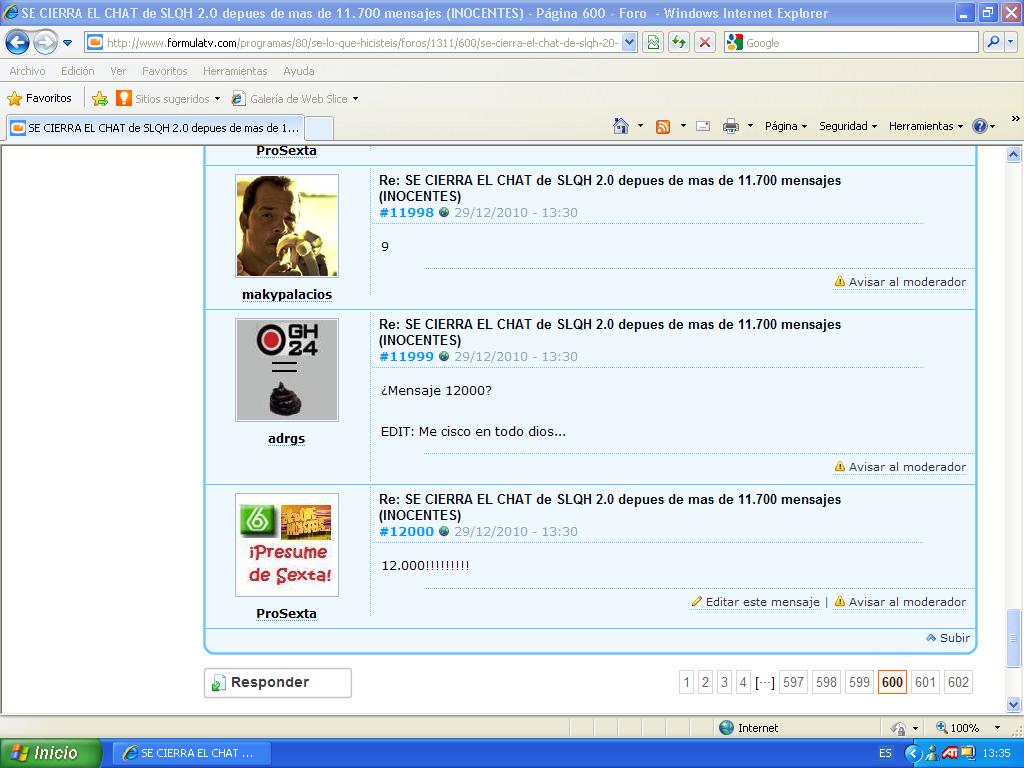Click the Print icon in command bar
The height and width of the screenshot is (768, 1024).
click(731, 126)
